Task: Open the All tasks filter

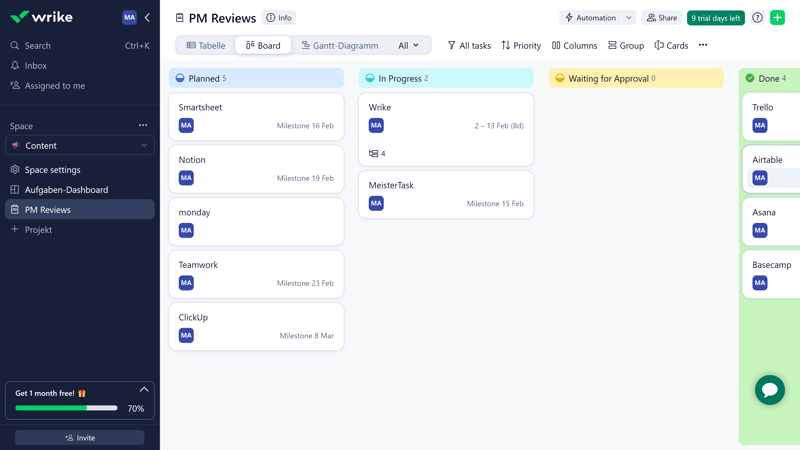Action: coord(469,45)
